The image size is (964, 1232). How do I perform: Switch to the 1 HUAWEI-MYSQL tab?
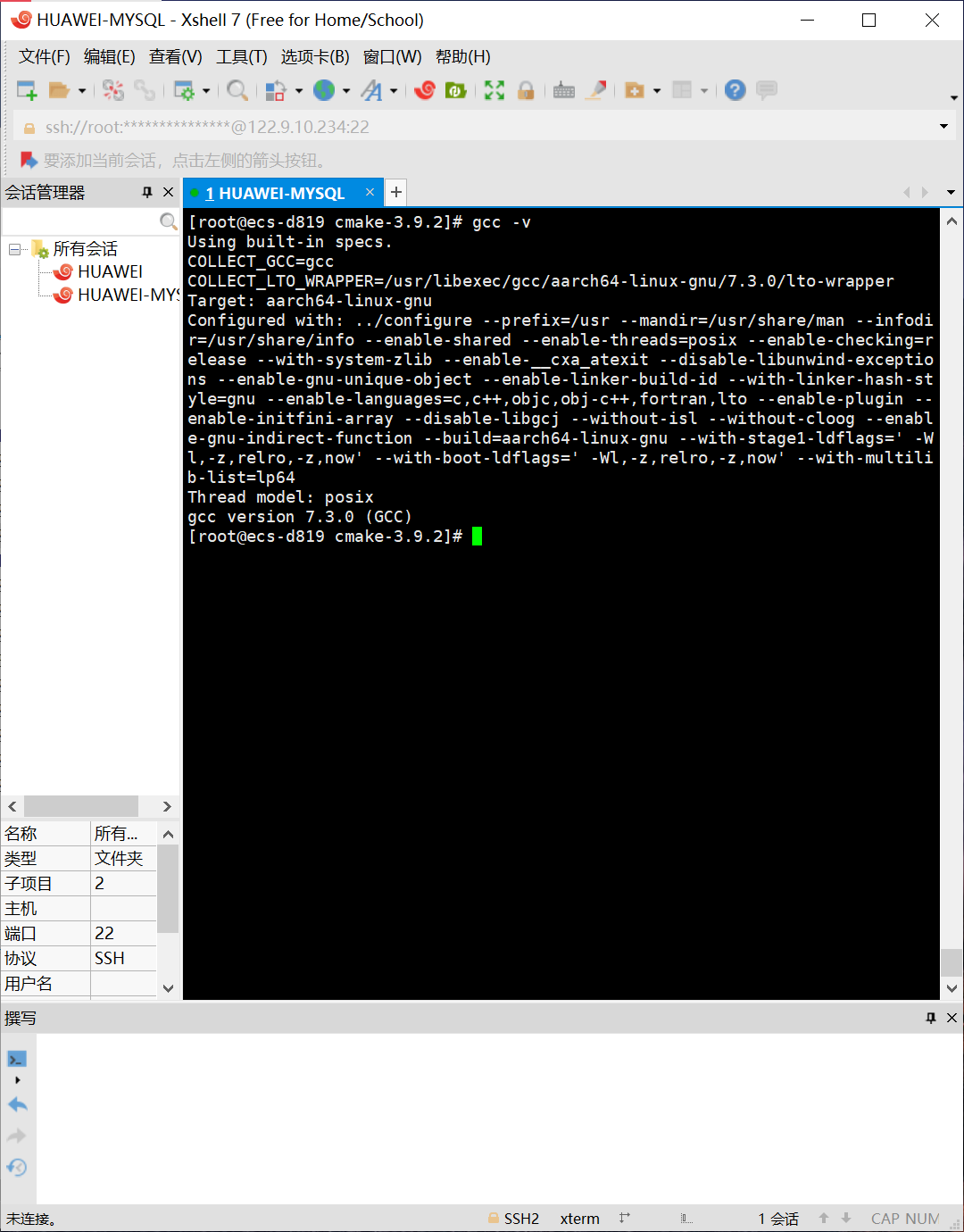tap(275, 193)
